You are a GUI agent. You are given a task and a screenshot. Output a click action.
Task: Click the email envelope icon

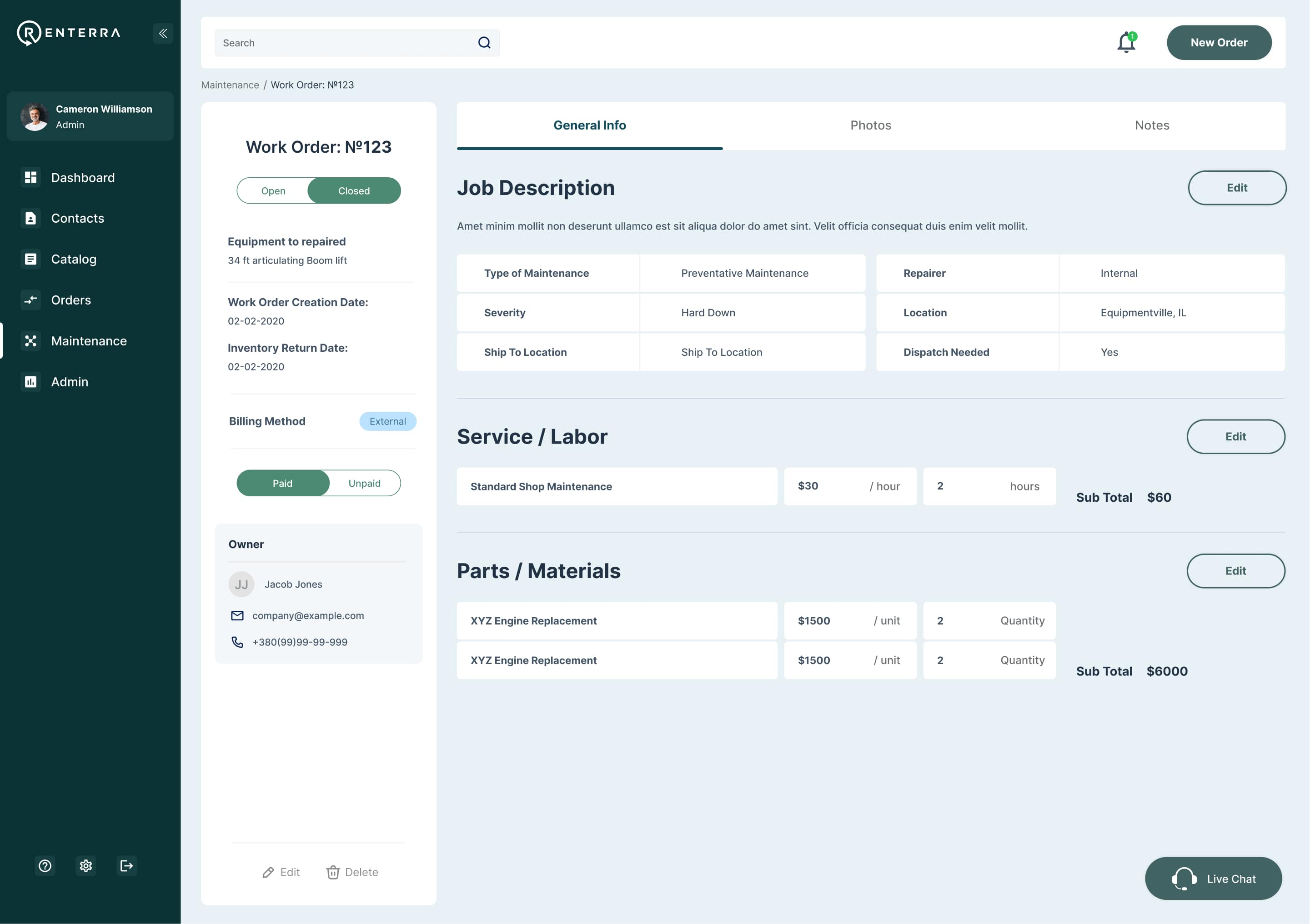pyautogui.click(x=237, y=615)
